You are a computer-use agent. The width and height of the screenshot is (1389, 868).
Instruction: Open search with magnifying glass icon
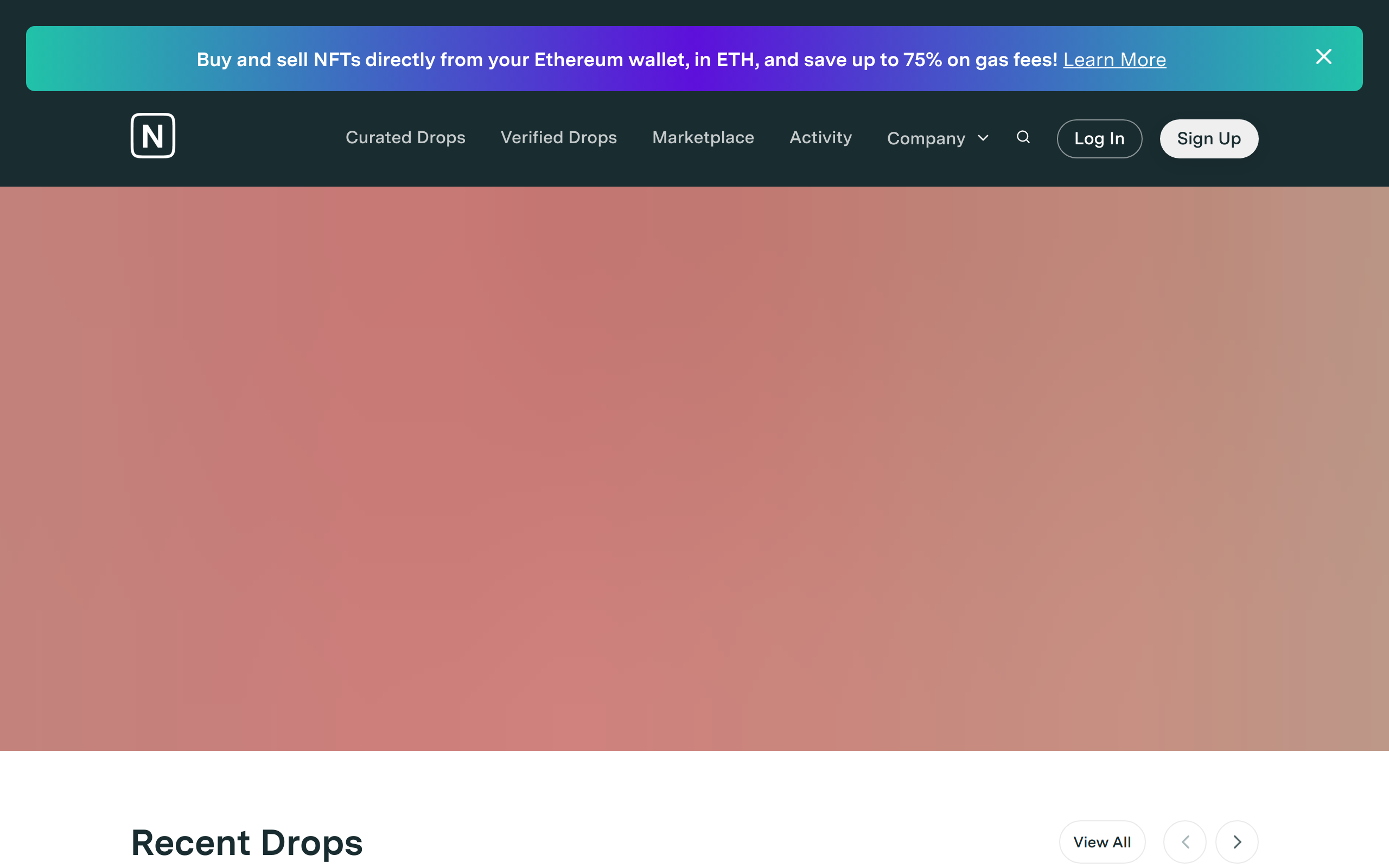click(1023, 137)
